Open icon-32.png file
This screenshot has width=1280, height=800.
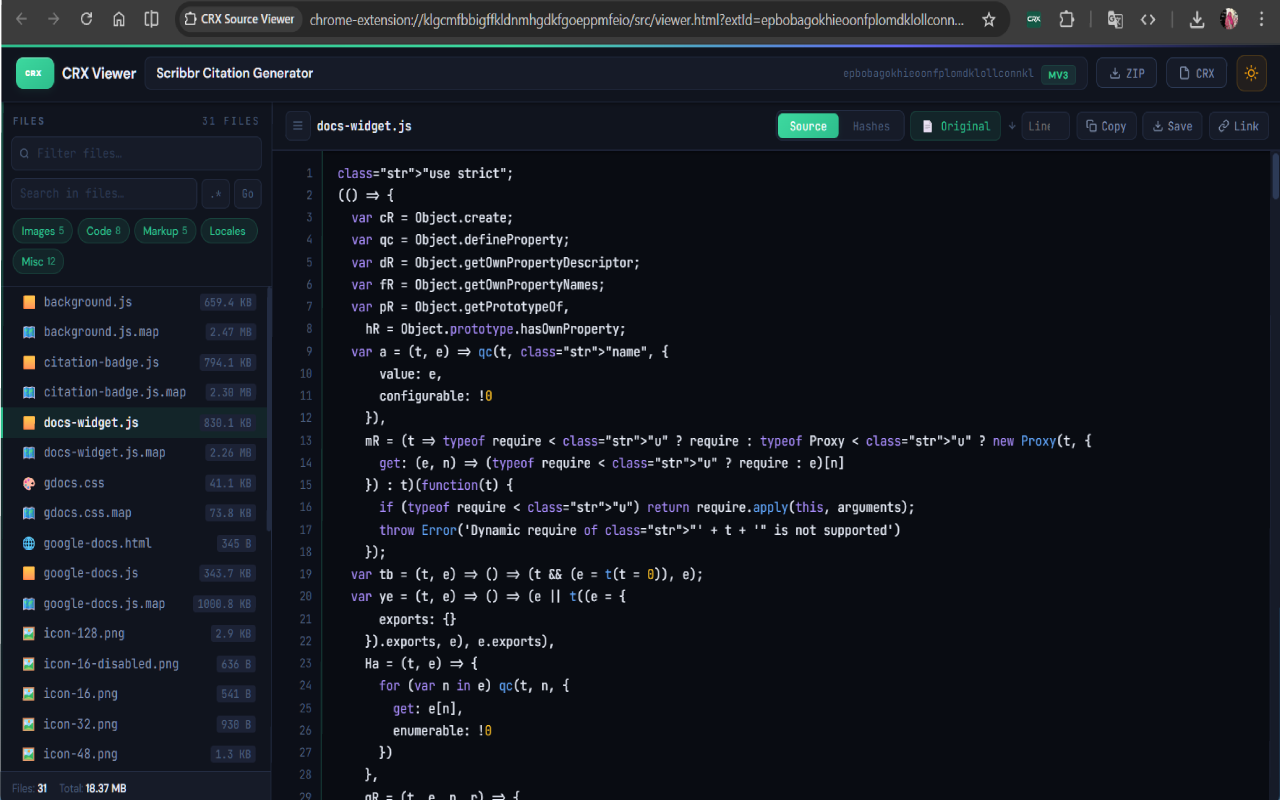136,724
